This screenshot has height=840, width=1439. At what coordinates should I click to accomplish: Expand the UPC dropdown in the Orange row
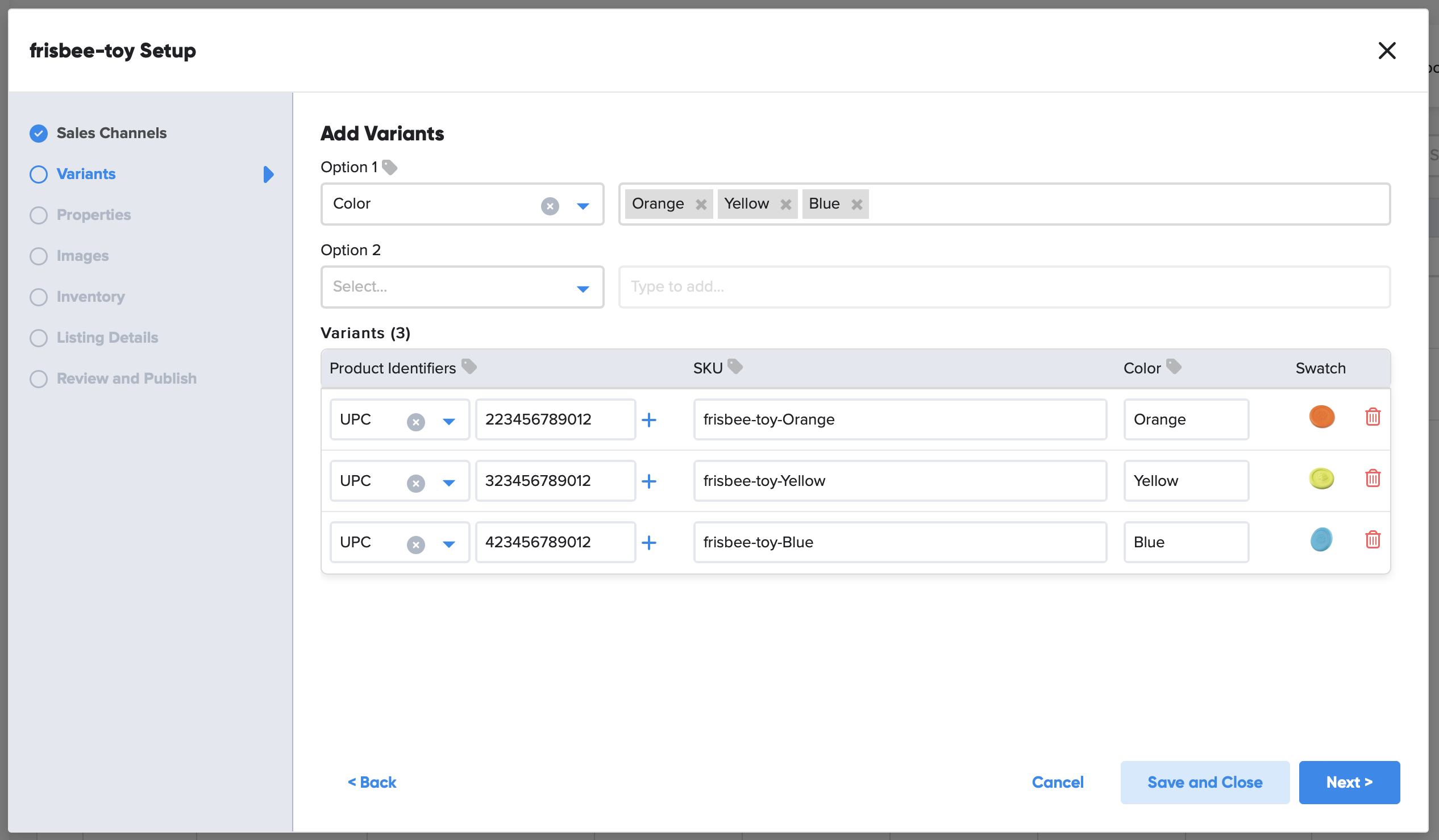click(x=449, y=422)
